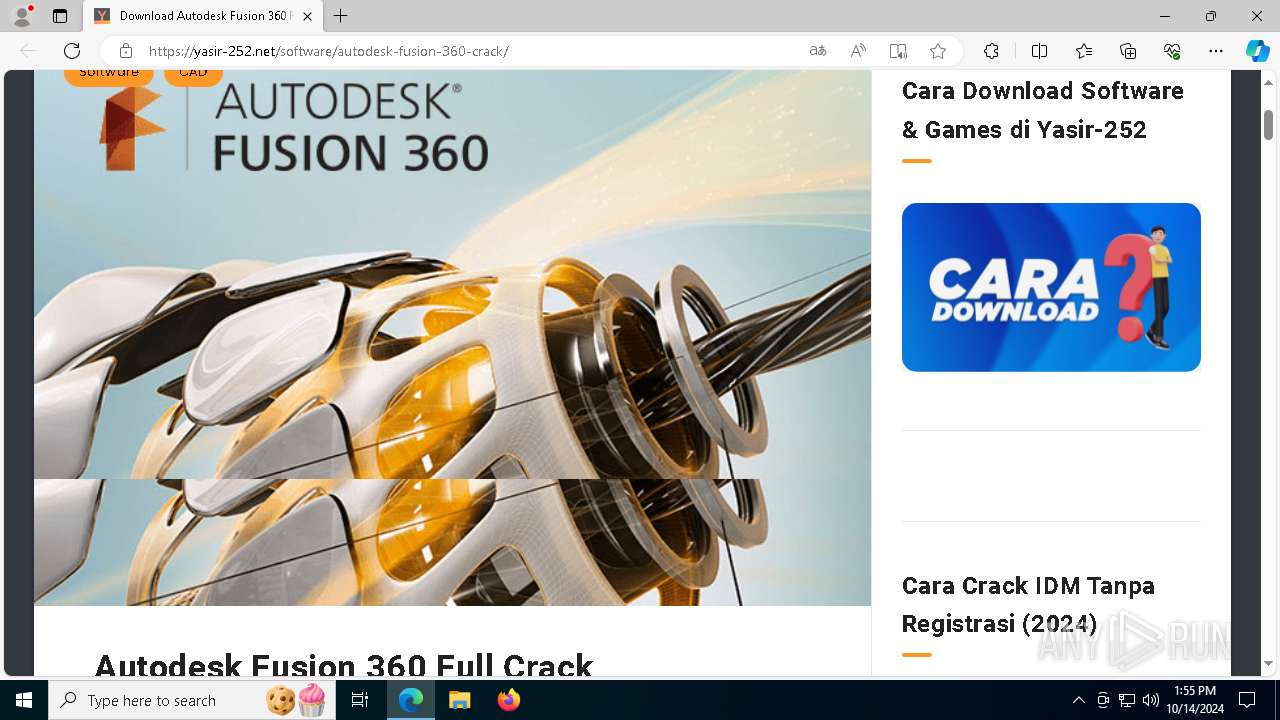Click the address bar URL field
The image size is (1280, 720).
click(x=470, y=51)
